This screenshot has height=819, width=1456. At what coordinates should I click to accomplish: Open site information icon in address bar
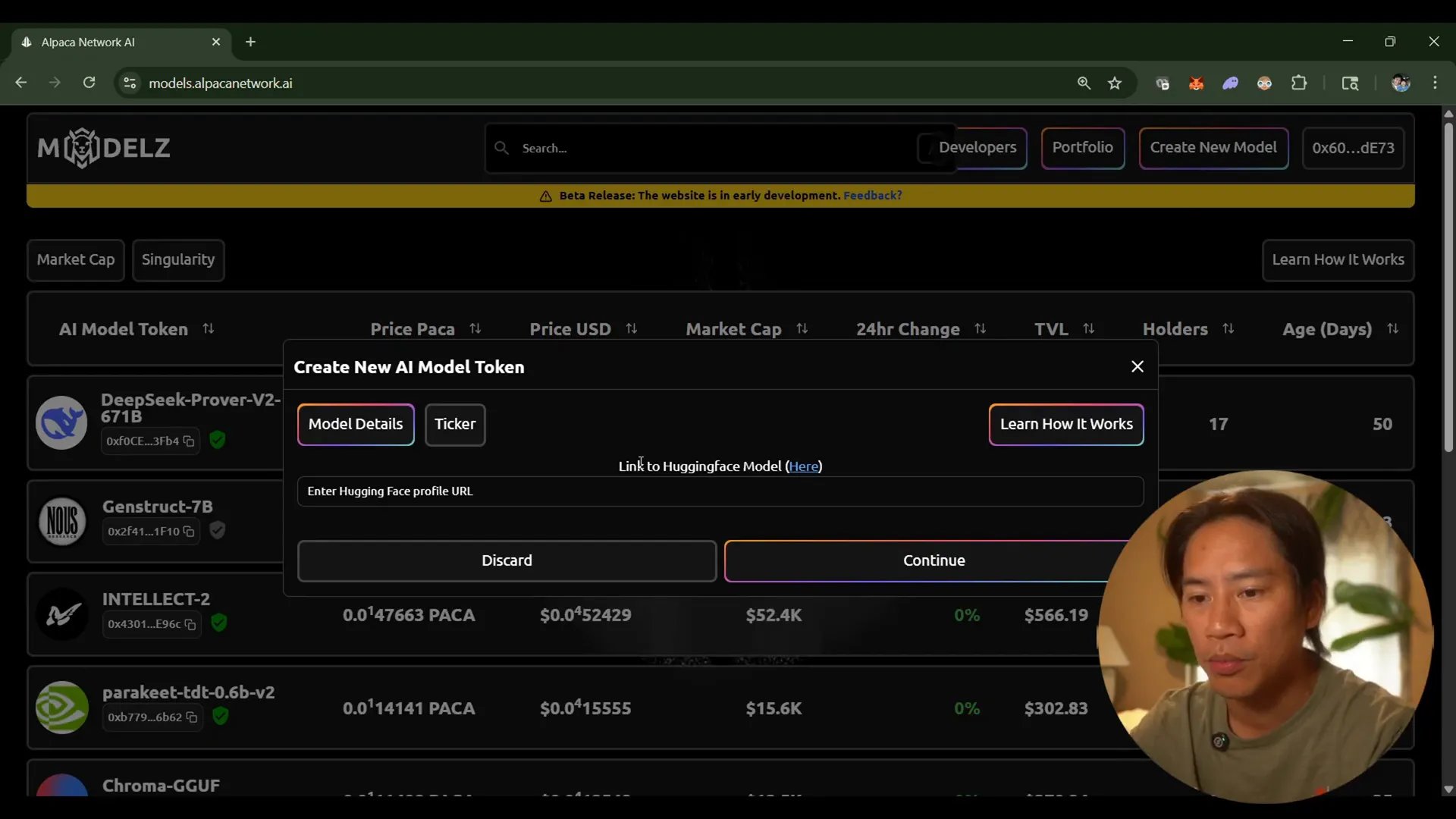click(x=130, y=83)
